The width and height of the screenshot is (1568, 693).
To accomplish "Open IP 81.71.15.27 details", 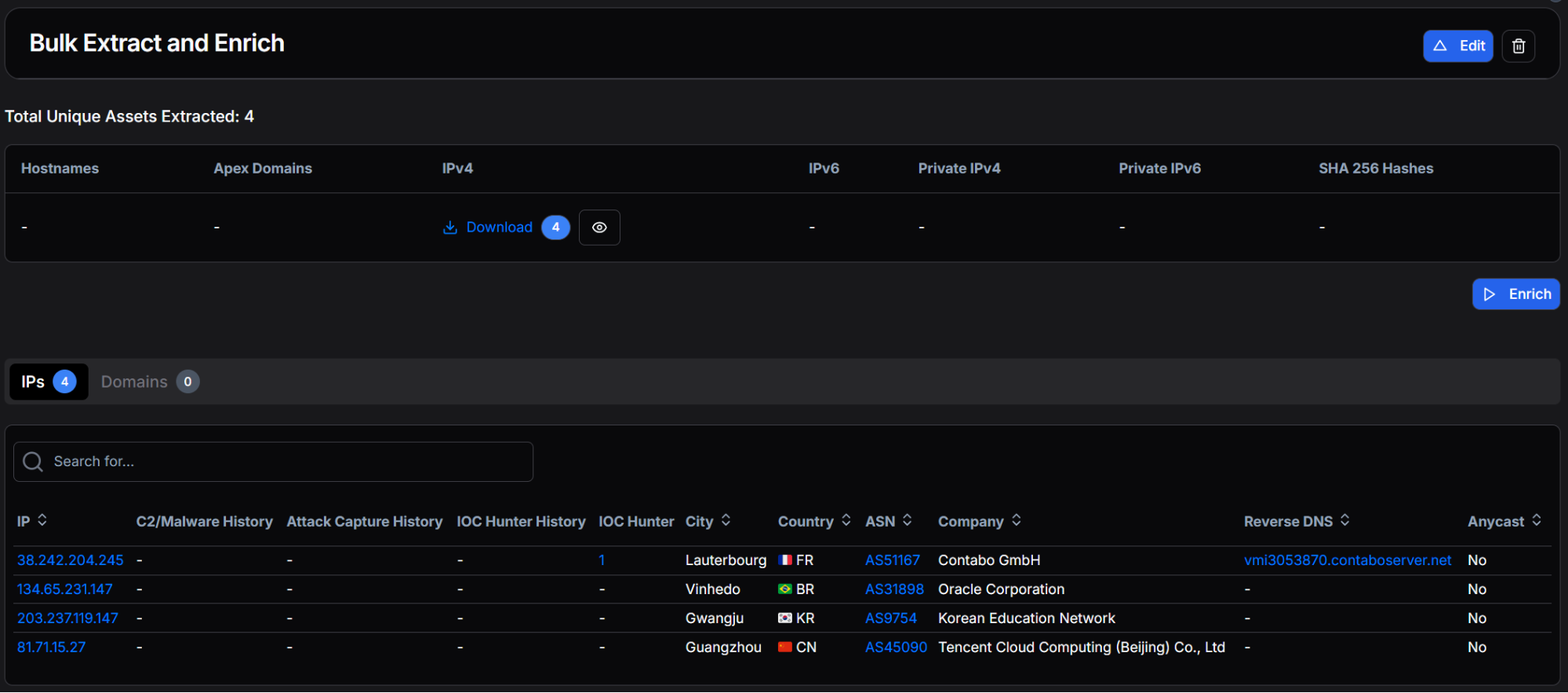I will pyautogui.click(x=52, y=647).
